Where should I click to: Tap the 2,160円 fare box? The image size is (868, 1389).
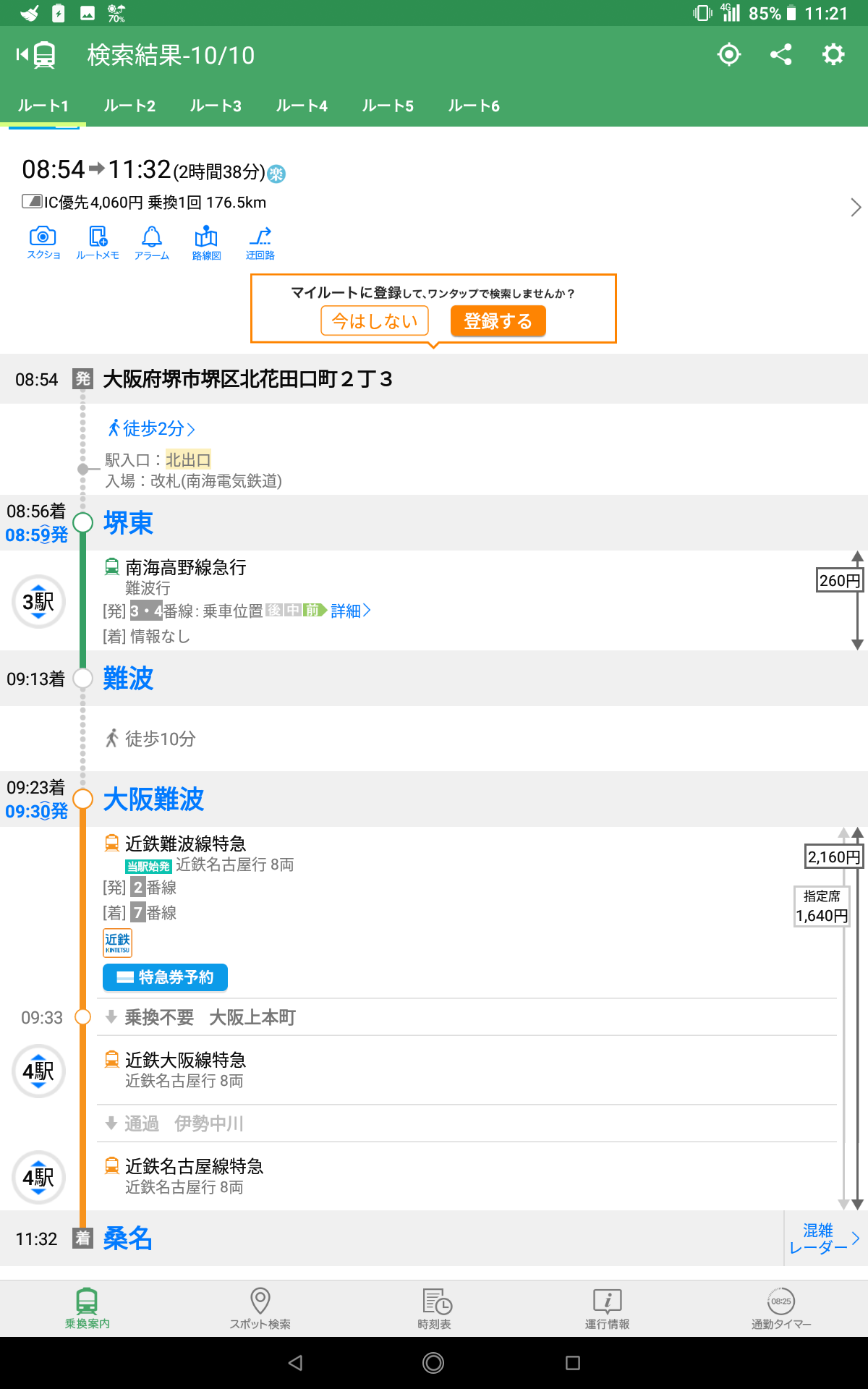tap(834, 857)
